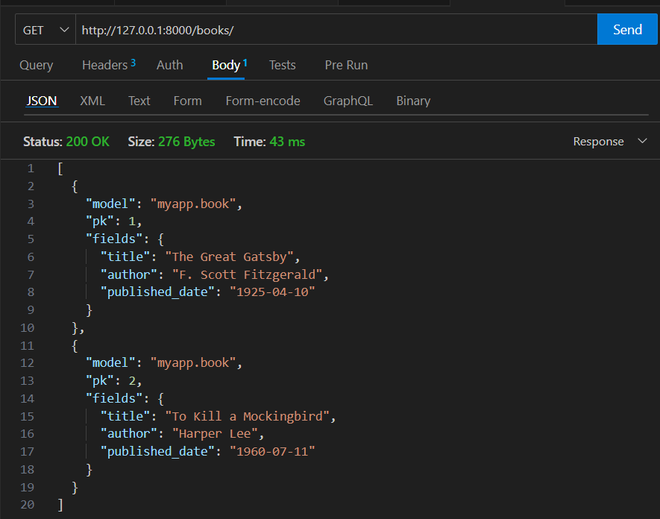Switch to Form-encode body type

(262, 101)
